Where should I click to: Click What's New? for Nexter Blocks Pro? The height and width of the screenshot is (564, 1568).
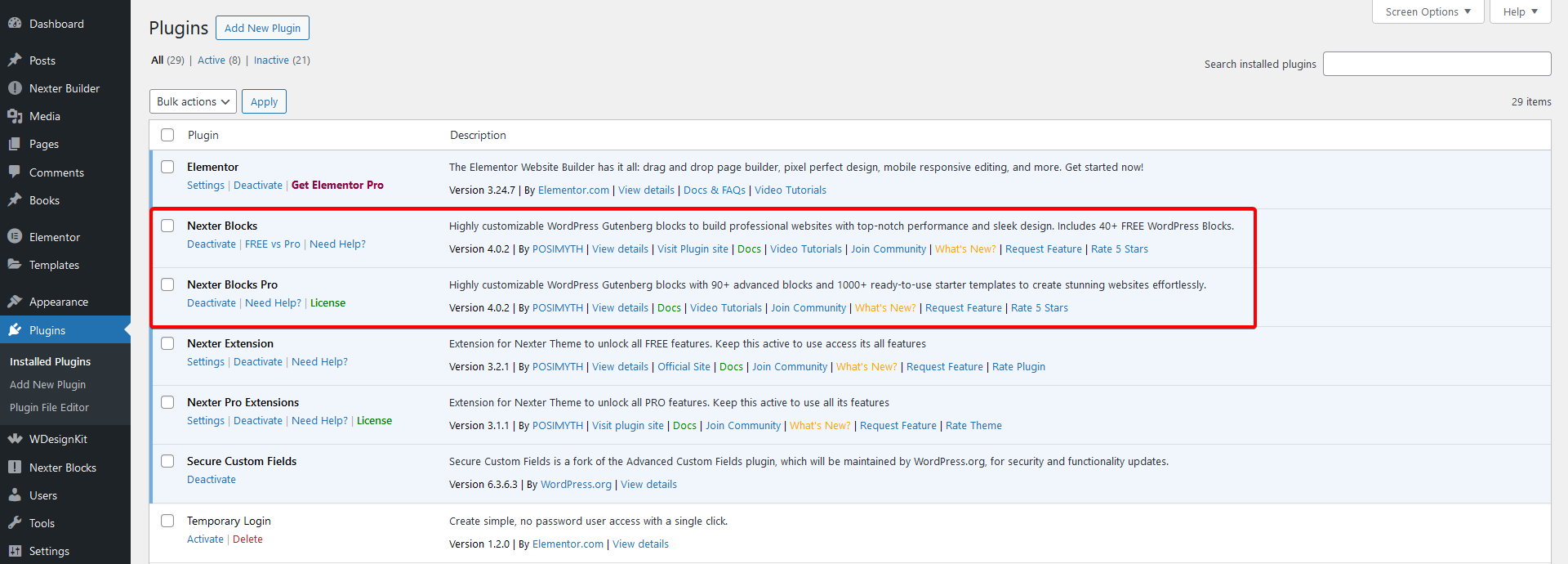coord(885,308)
